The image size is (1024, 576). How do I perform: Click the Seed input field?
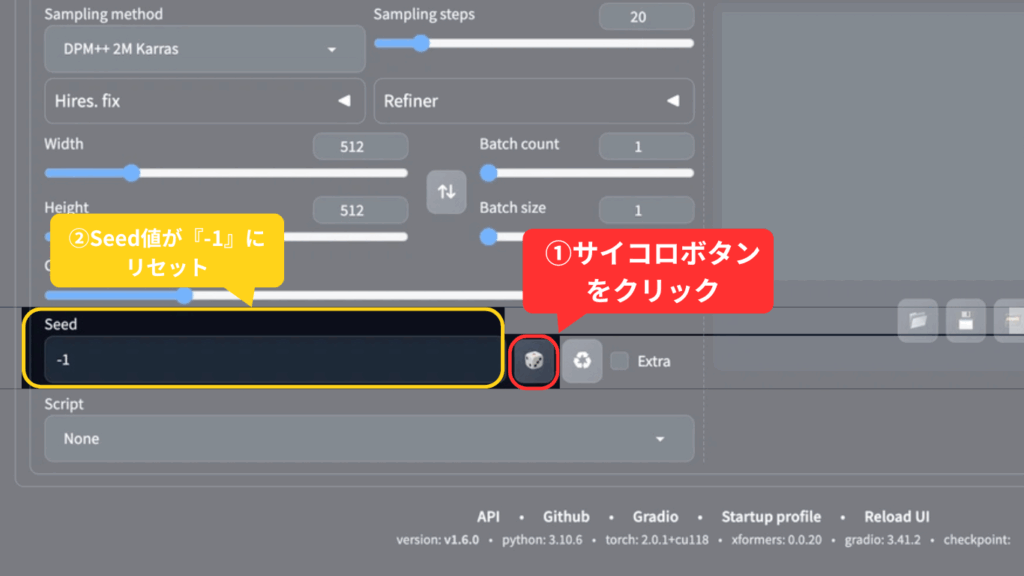pyautogui.click(x=272, y=359)
